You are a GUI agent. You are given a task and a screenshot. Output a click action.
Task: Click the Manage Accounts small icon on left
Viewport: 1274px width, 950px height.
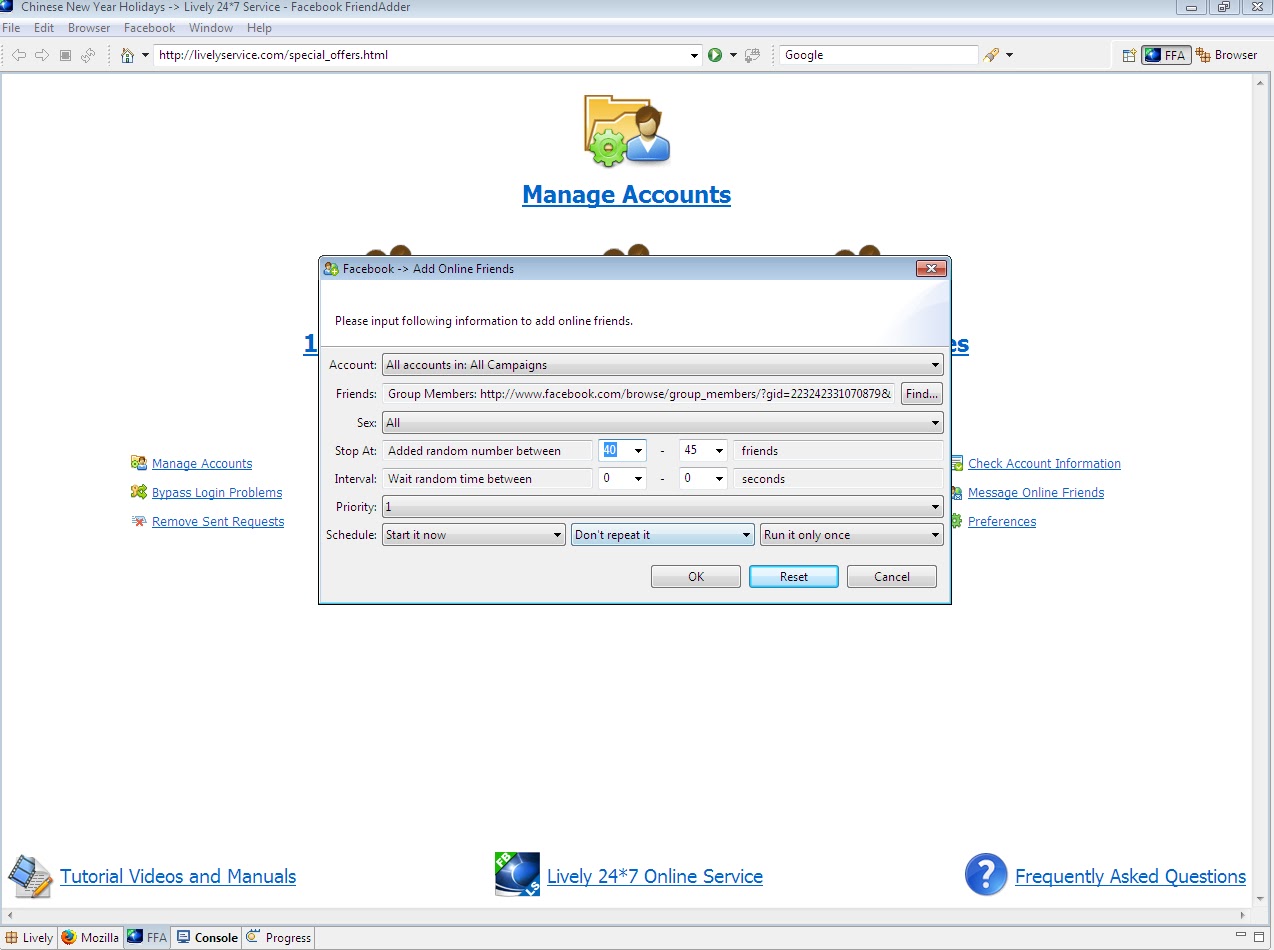[x=139, y=463]
